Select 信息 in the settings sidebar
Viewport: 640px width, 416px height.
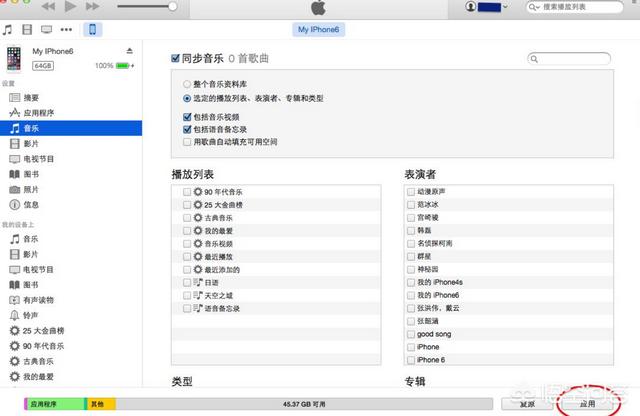31,204
